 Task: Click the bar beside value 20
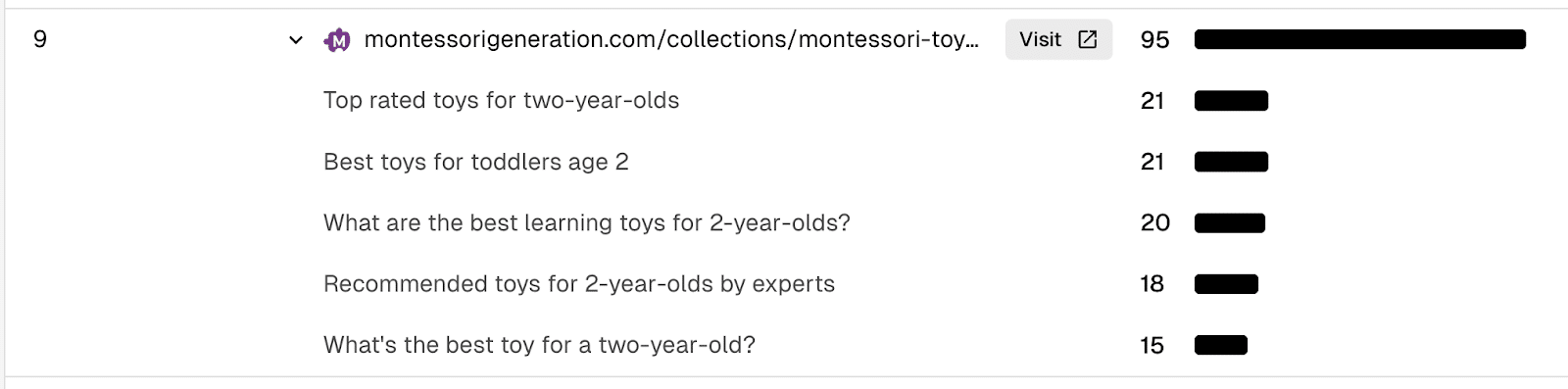1230,223
